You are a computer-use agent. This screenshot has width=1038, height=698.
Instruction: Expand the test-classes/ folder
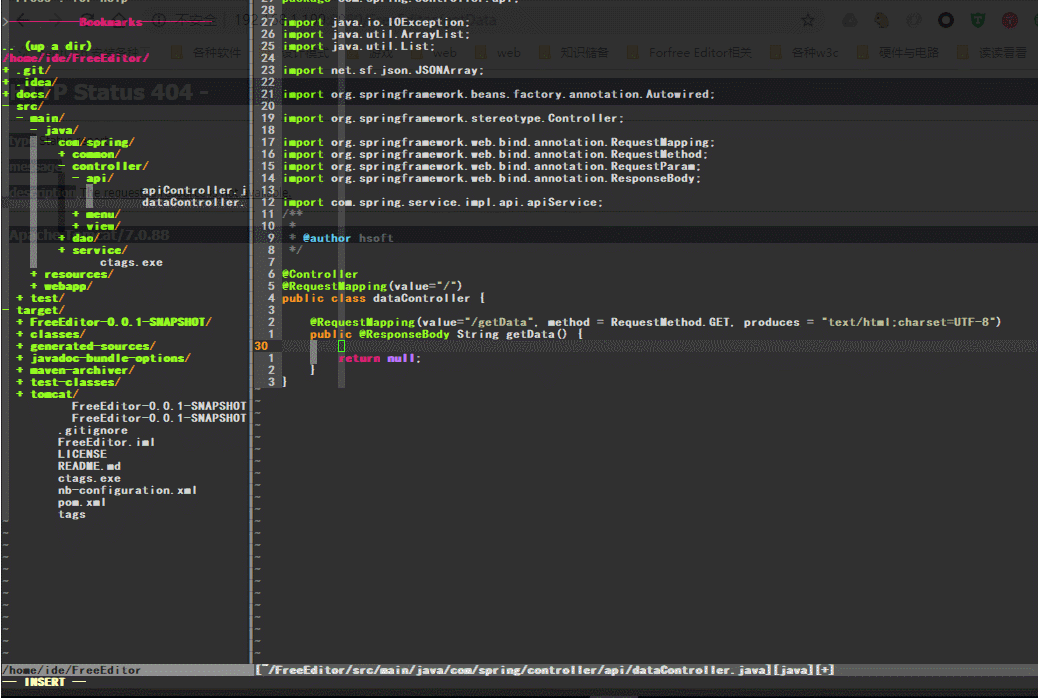[x=75, y=382]
